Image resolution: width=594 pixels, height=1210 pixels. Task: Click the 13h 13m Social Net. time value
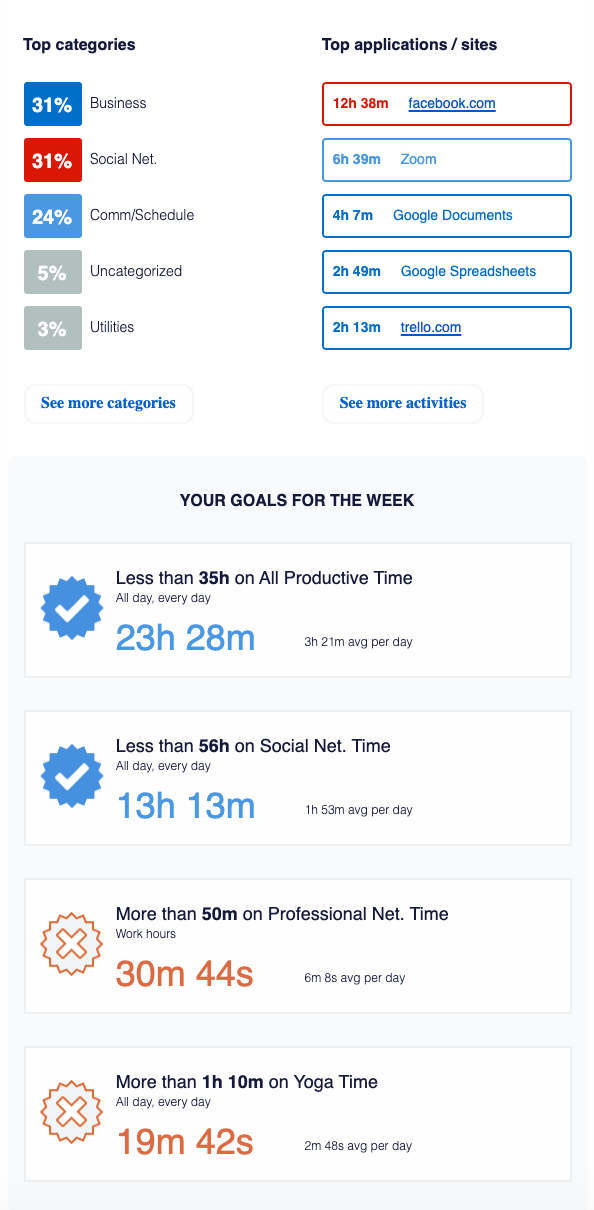coord(186,806)
